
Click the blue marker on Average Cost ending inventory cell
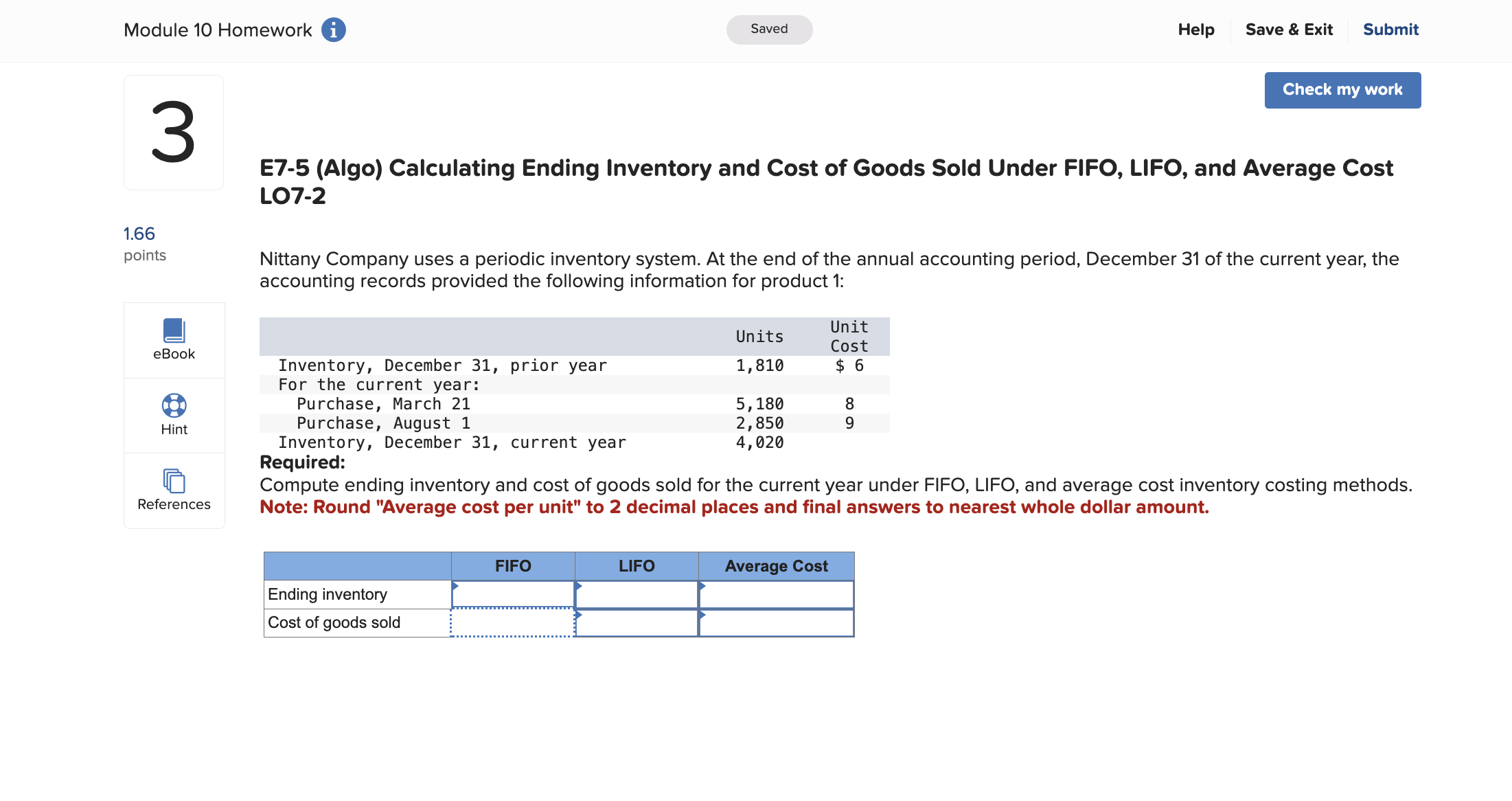pos(703,585)
